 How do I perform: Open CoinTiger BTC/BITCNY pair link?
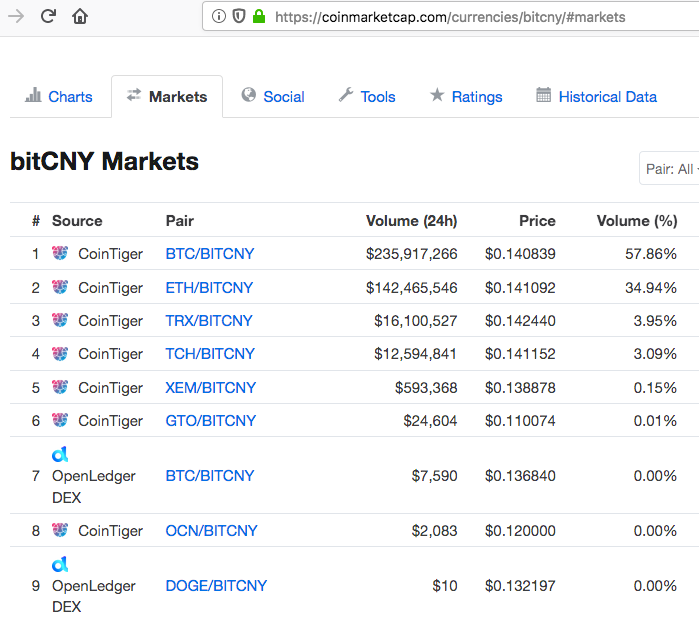pos(210,254)
